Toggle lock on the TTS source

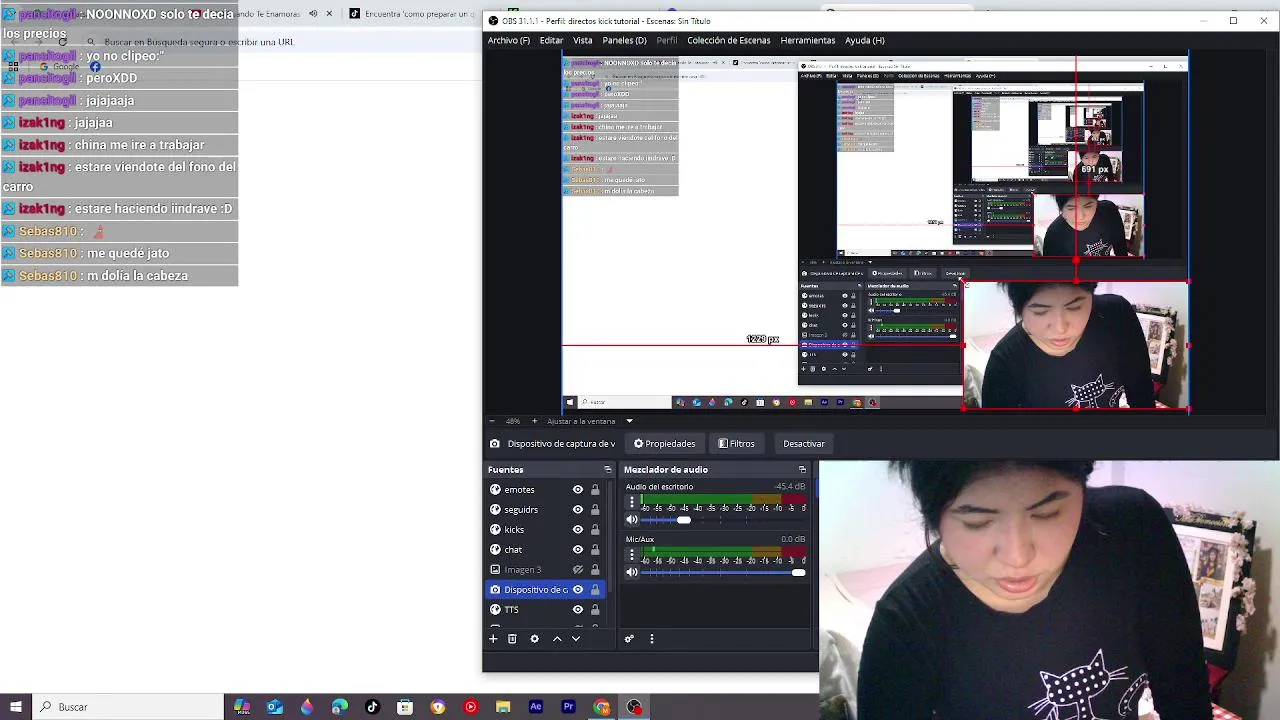click(595, 610)
